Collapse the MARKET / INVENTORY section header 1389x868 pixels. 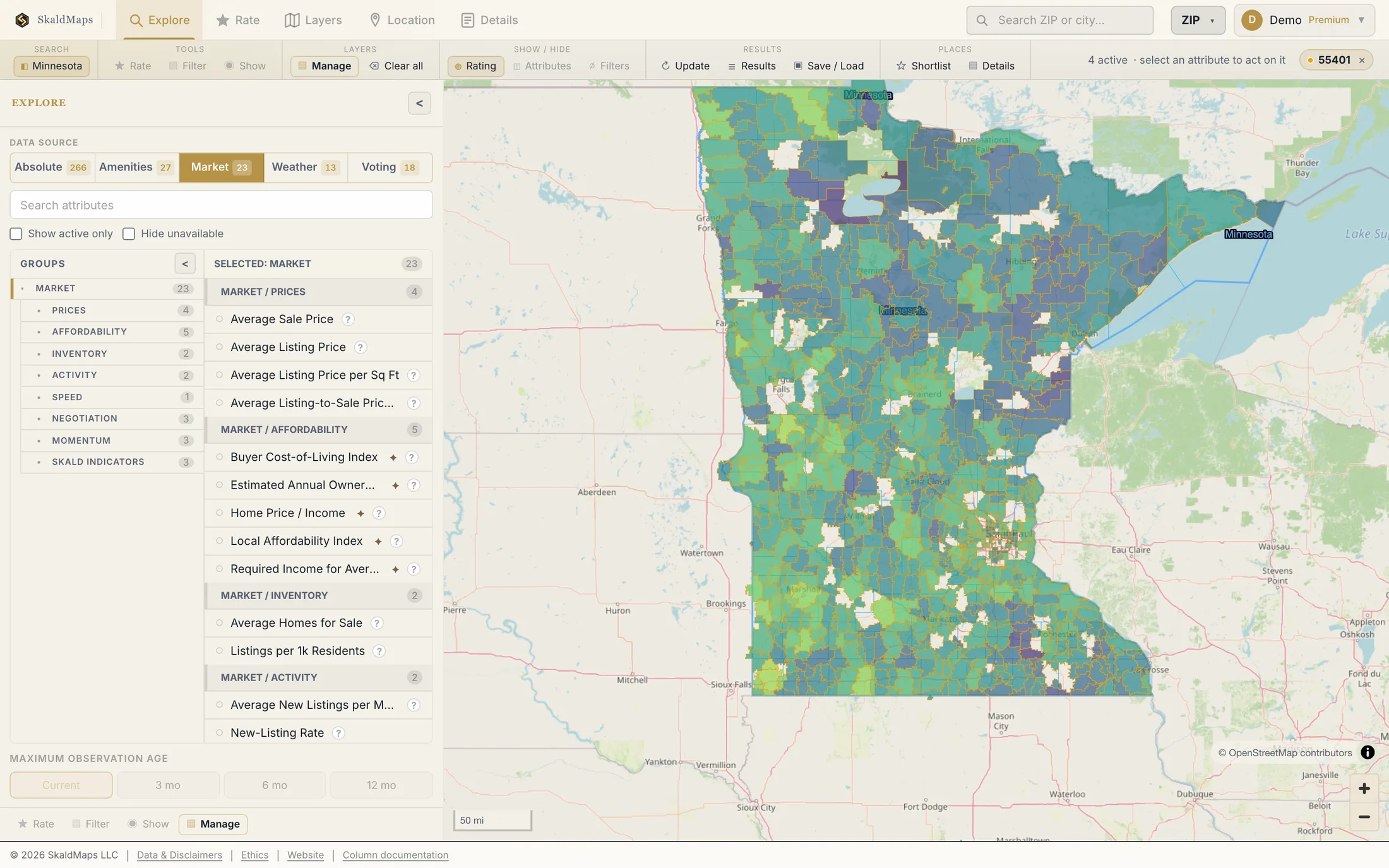click(319, 596)
